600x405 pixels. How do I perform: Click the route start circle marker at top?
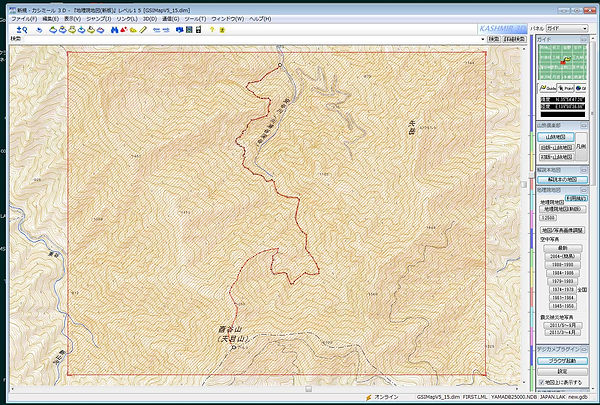tap(280, 65)
